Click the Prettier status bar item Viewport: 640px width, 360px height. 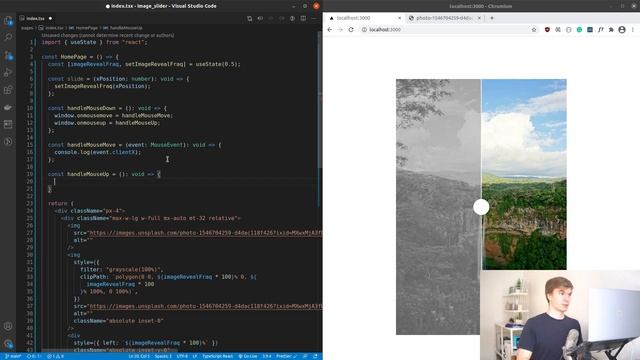click(x=286, y=356)
